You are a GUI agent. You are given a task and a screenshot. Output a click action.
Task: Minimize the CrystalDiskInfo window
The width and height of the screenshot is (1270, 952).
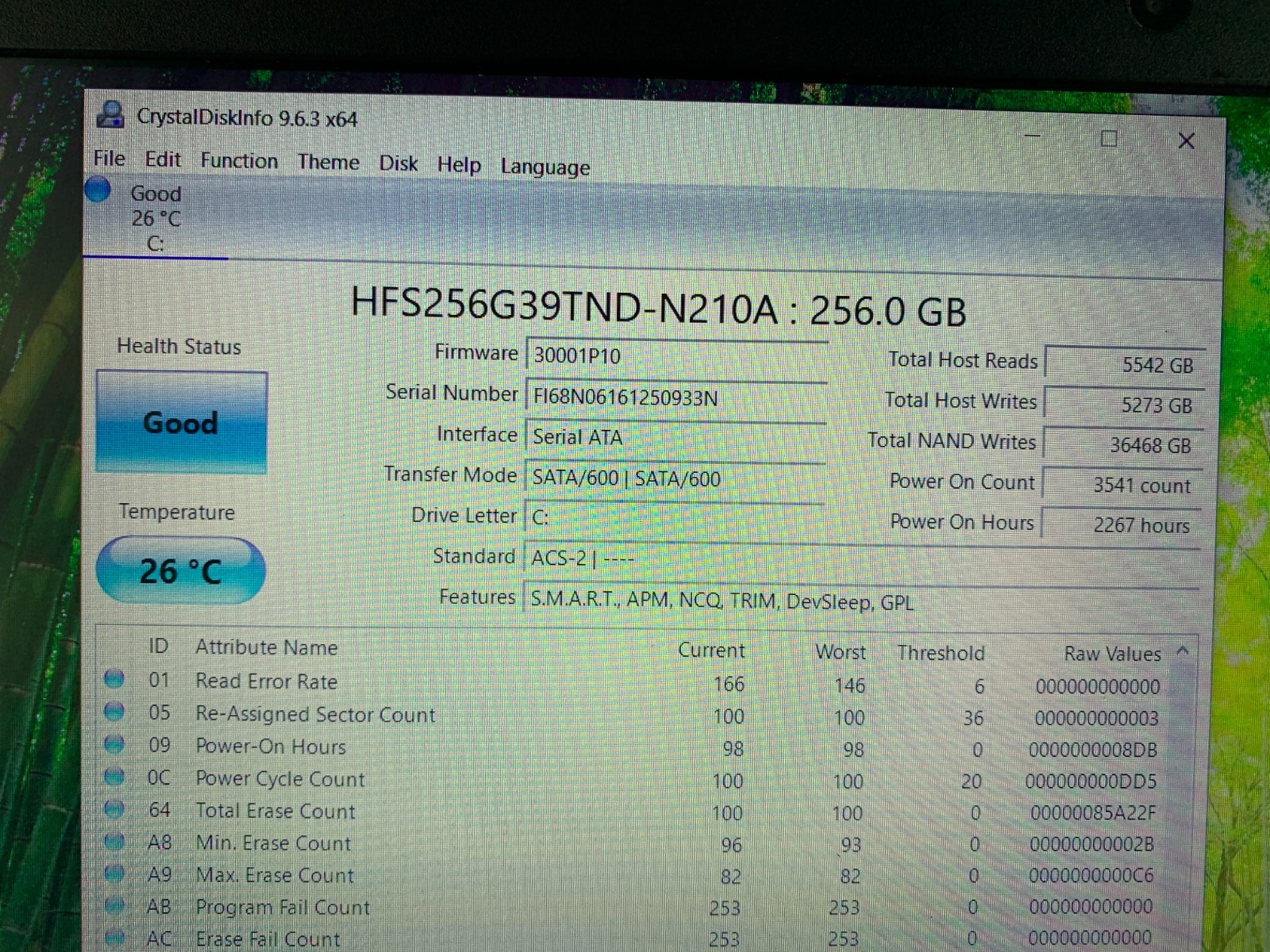tap(1033, 136)
